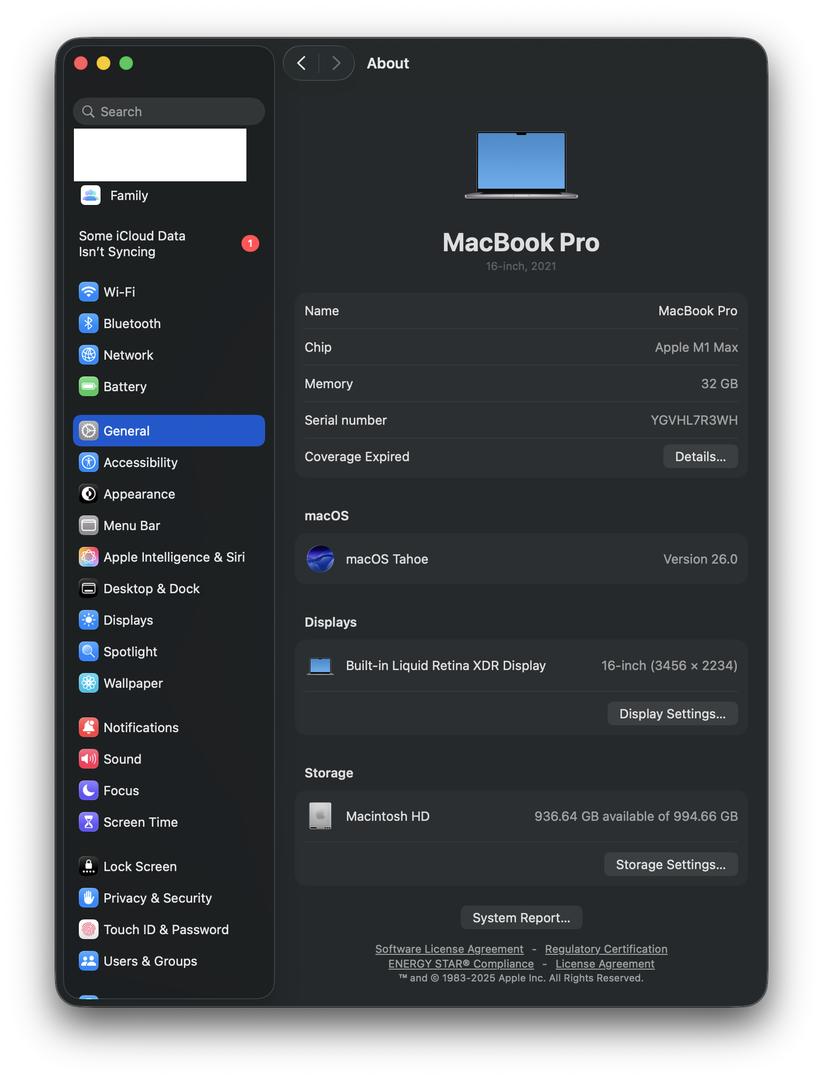This screenshot has height=1080, width=823.
Task: Open the Menu Bar icon
Action: [88, 526]
